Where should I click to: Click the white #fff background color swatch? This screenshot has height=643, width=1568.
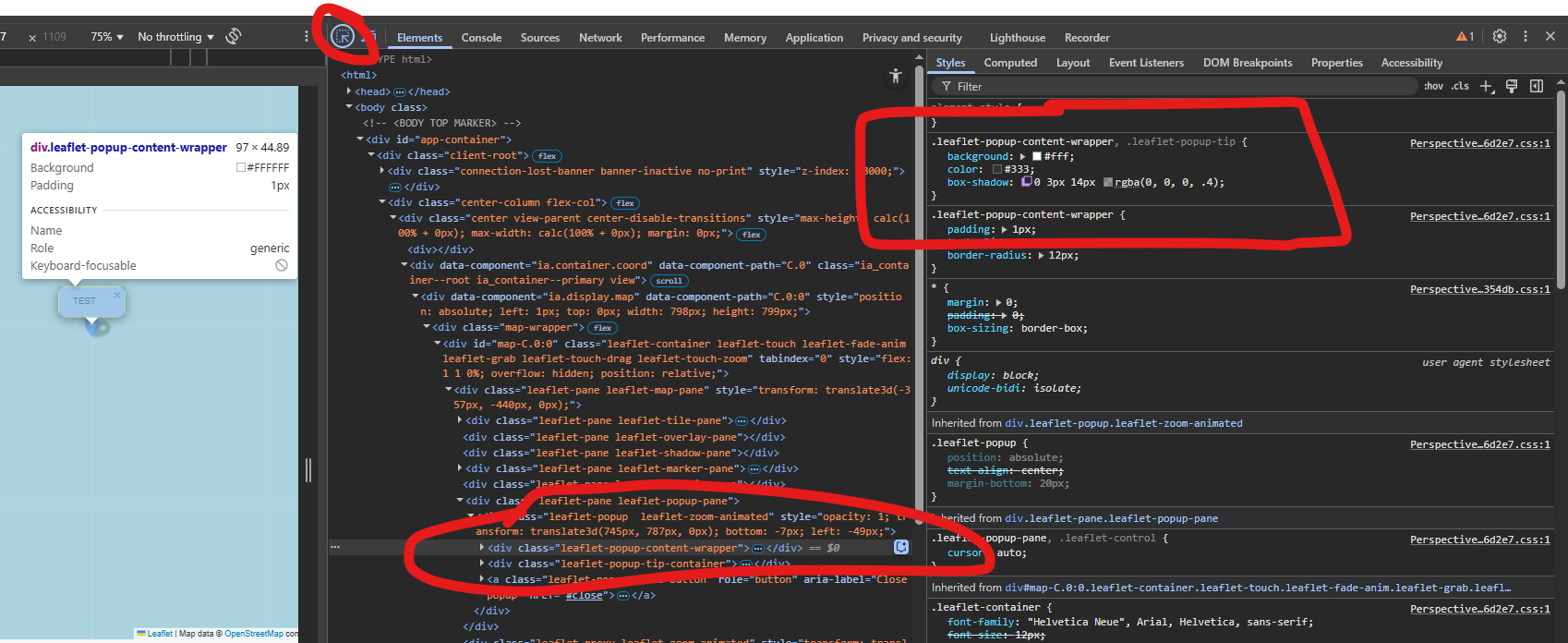[1037, 157]
